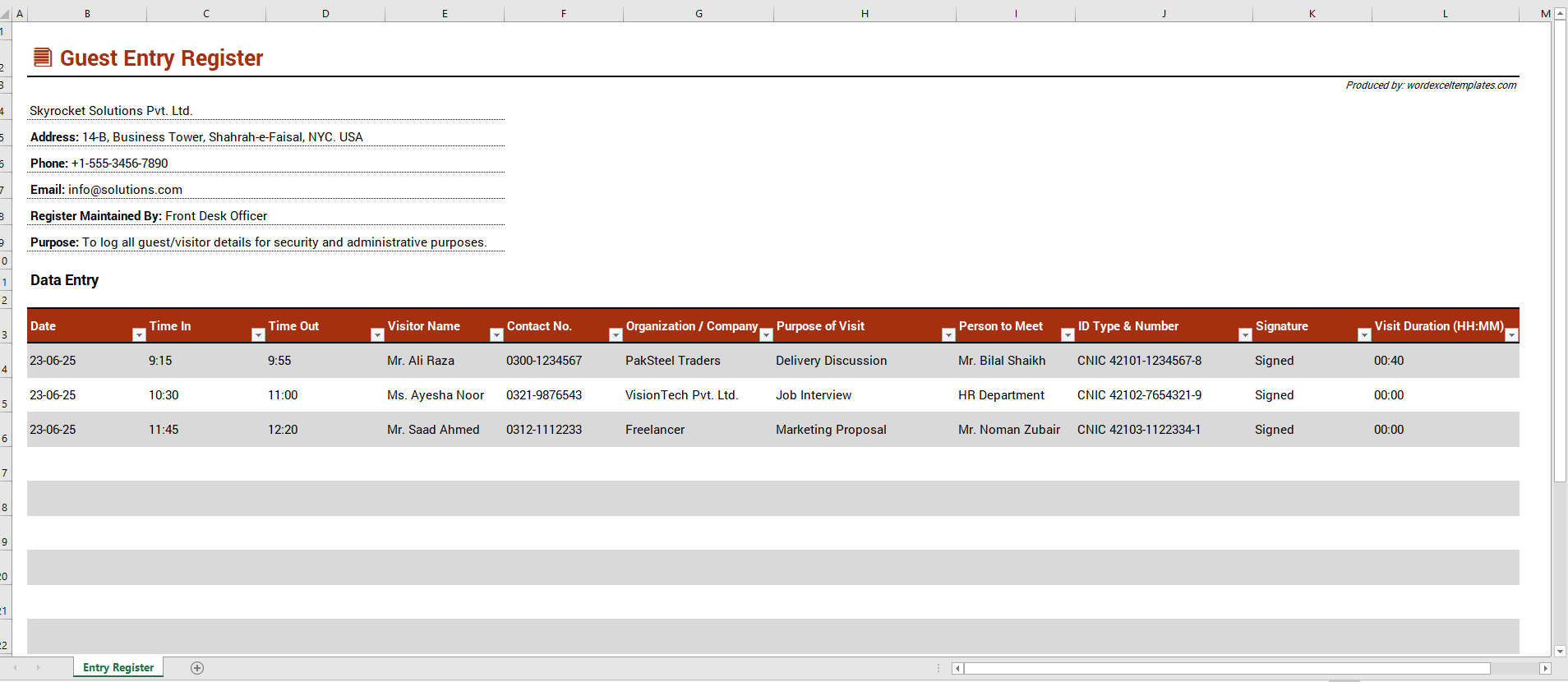Click horizontal scrollbar left arrow

tap(957, 669)
